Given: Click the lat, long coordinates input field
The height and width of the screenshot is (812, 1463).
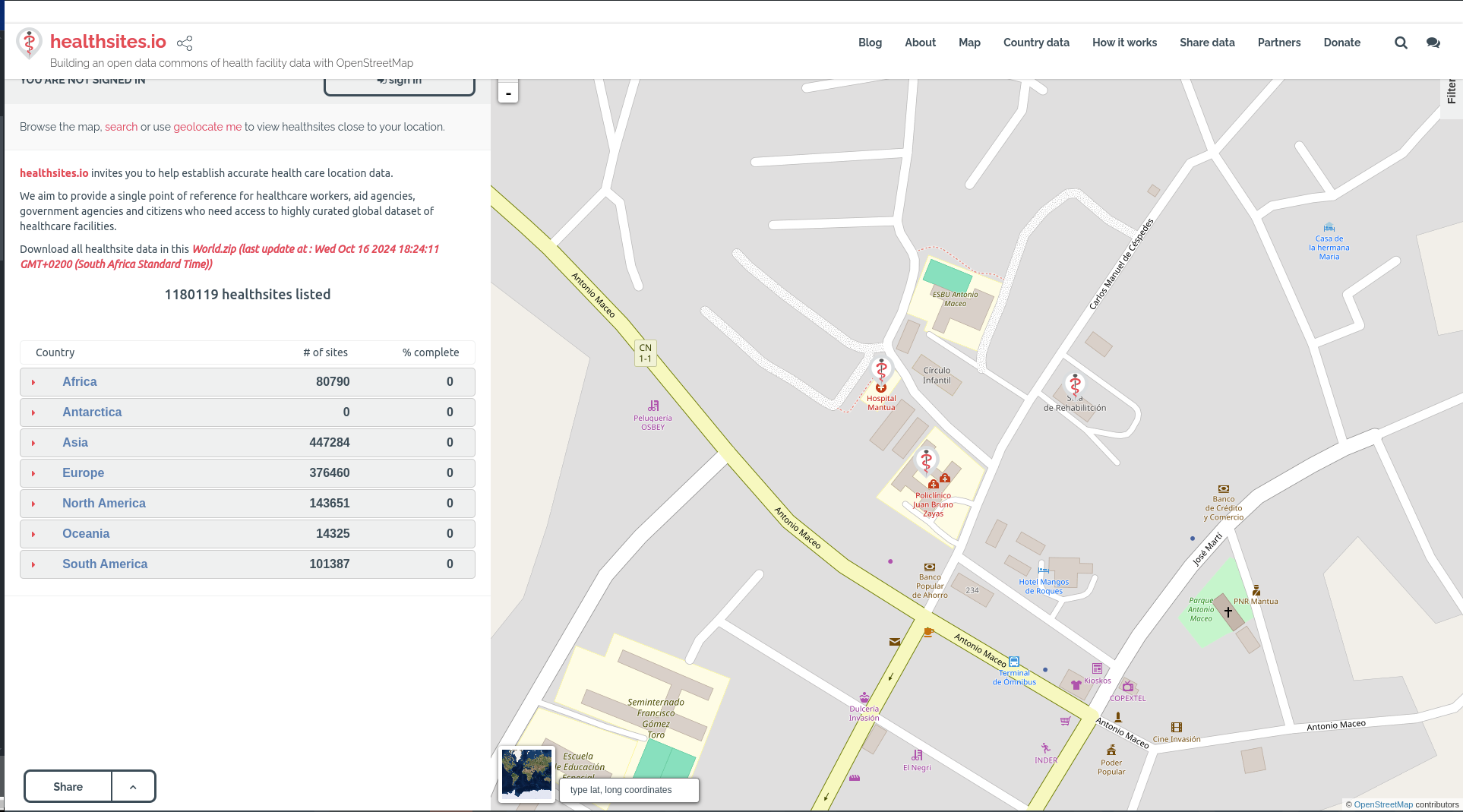Looking at the screenshot, I should point(629,790).
